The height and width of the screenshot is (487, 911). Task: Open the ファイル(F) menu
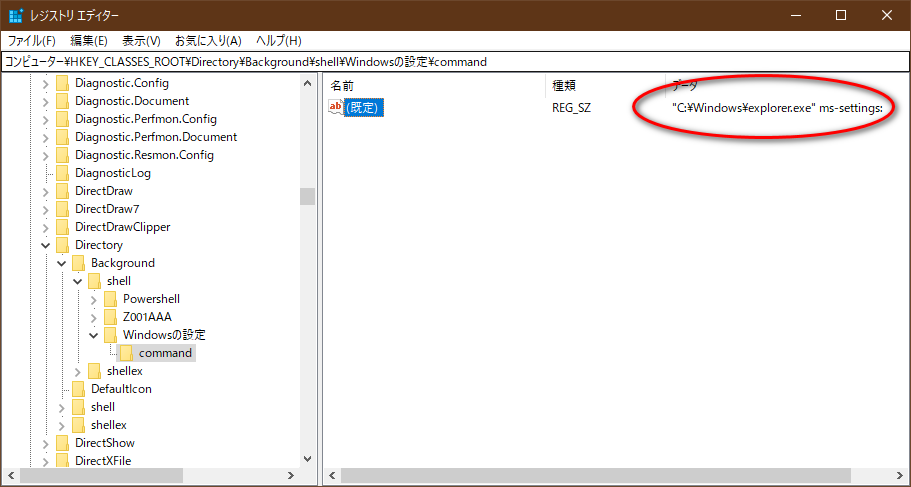[x=32, y=41]
